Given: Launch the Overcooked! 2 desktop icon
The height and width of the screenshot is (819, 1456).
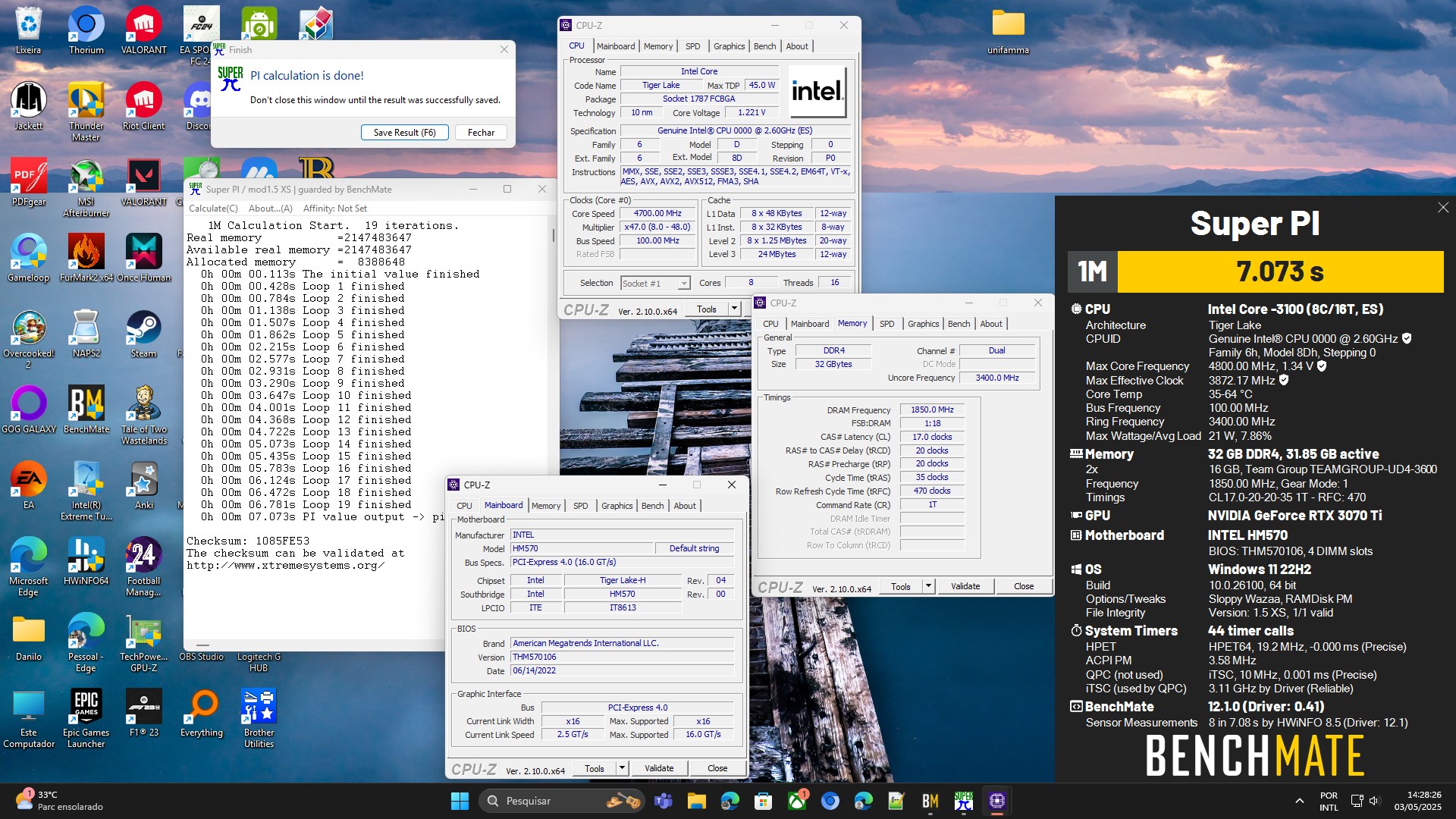Looking at the screenshot, I should tap(29, 339).
